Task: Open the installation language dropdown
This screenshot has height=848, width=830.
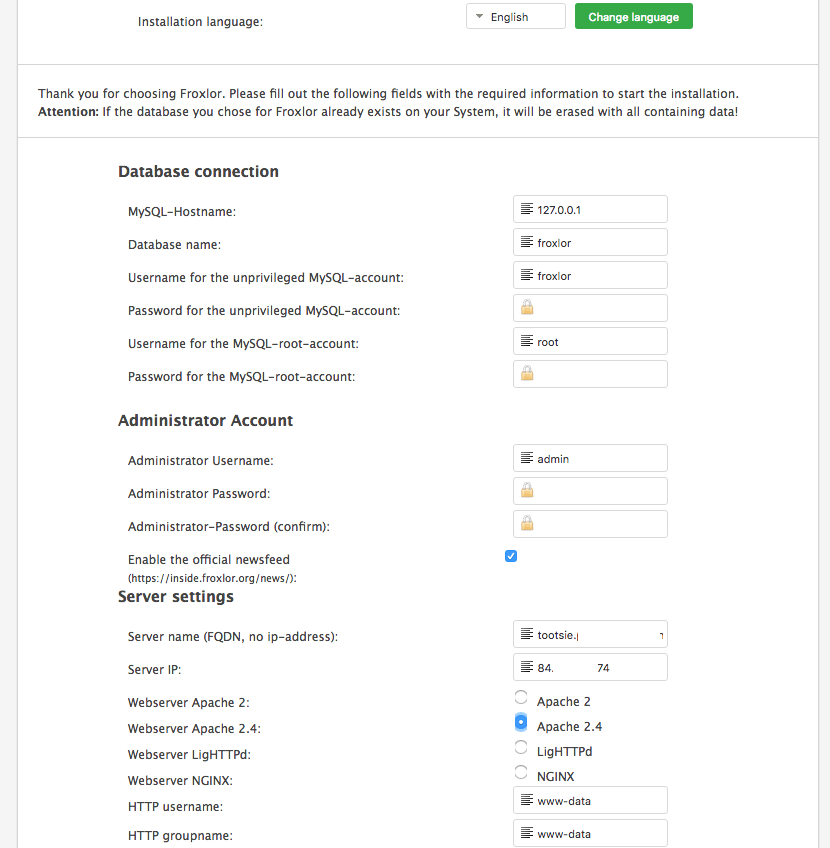Action: [x=515, y=17]
